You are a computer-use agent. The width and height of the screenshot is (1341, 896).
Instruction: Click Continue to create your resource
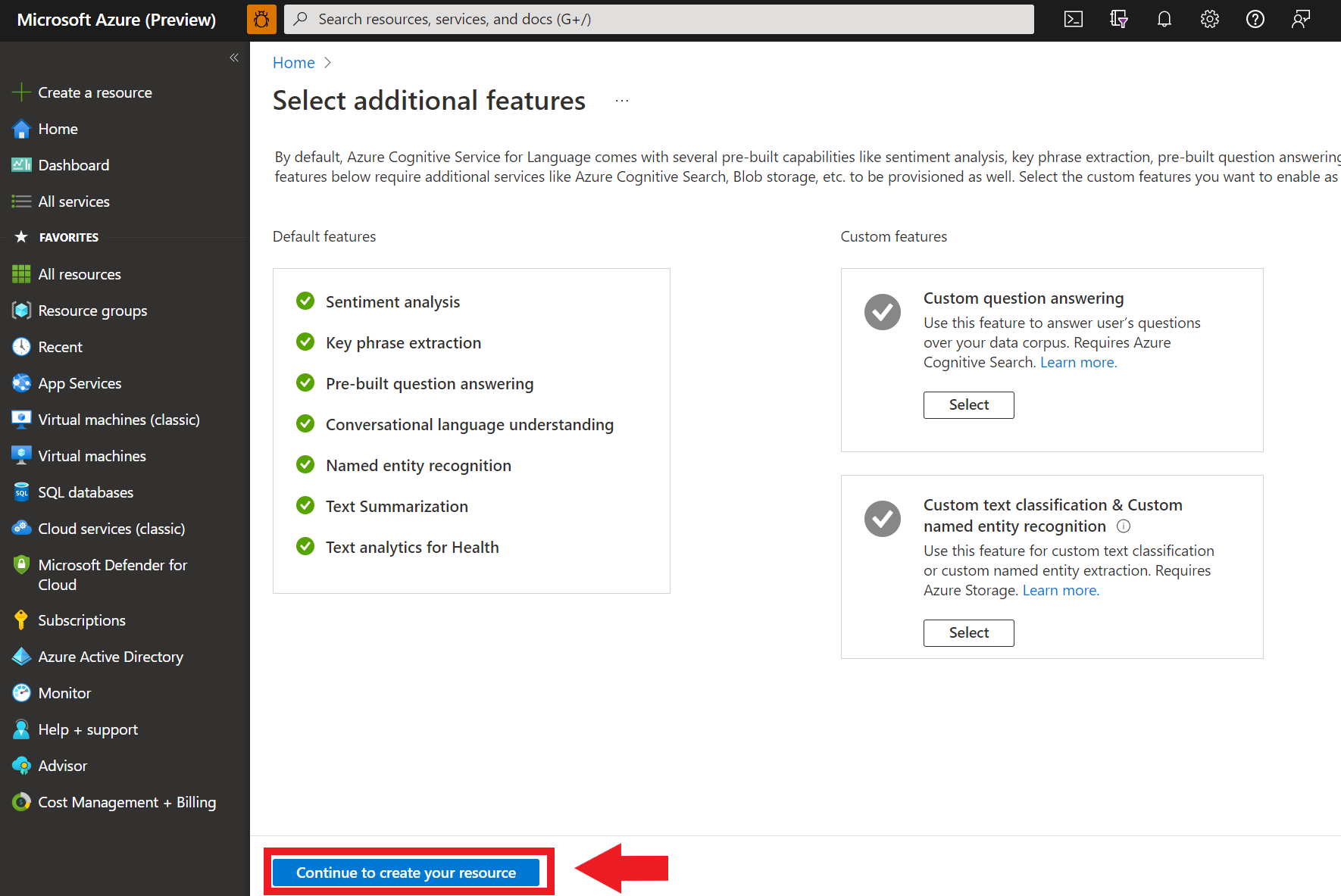[x=406, y=873]
